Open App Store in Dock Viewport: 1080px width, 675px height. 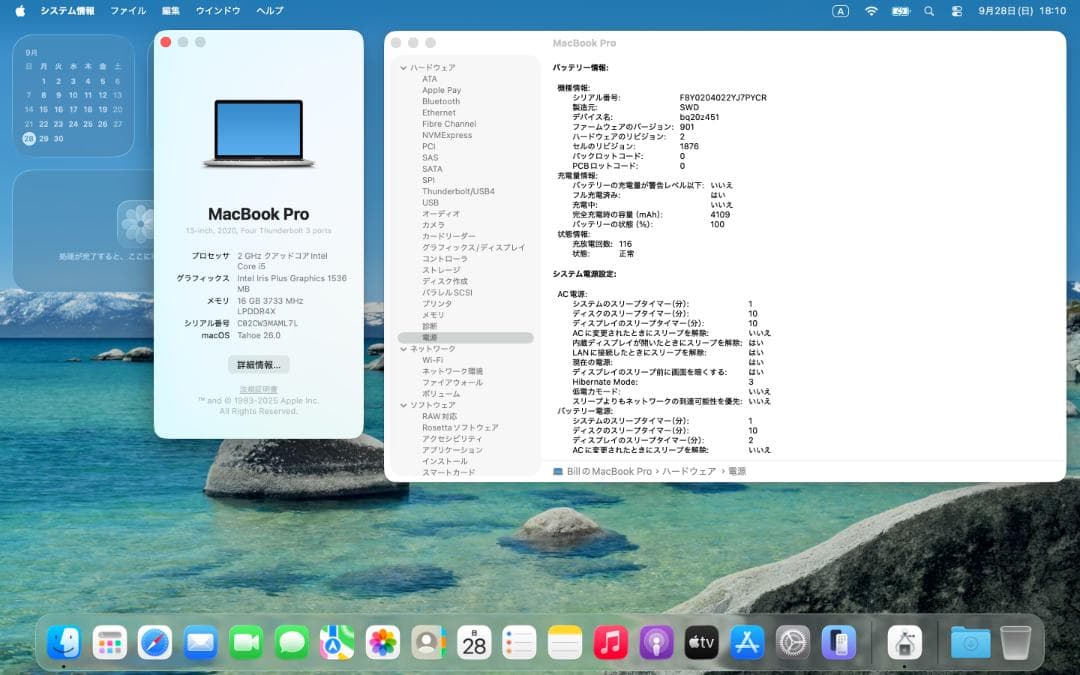coord(747,643)
